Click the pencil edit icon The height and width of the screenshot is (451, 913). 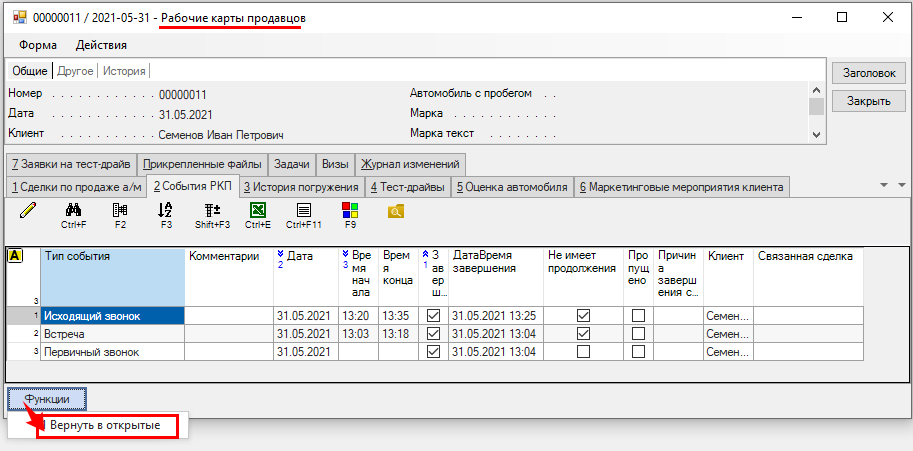pyautogui.click(x=27, y=210)
